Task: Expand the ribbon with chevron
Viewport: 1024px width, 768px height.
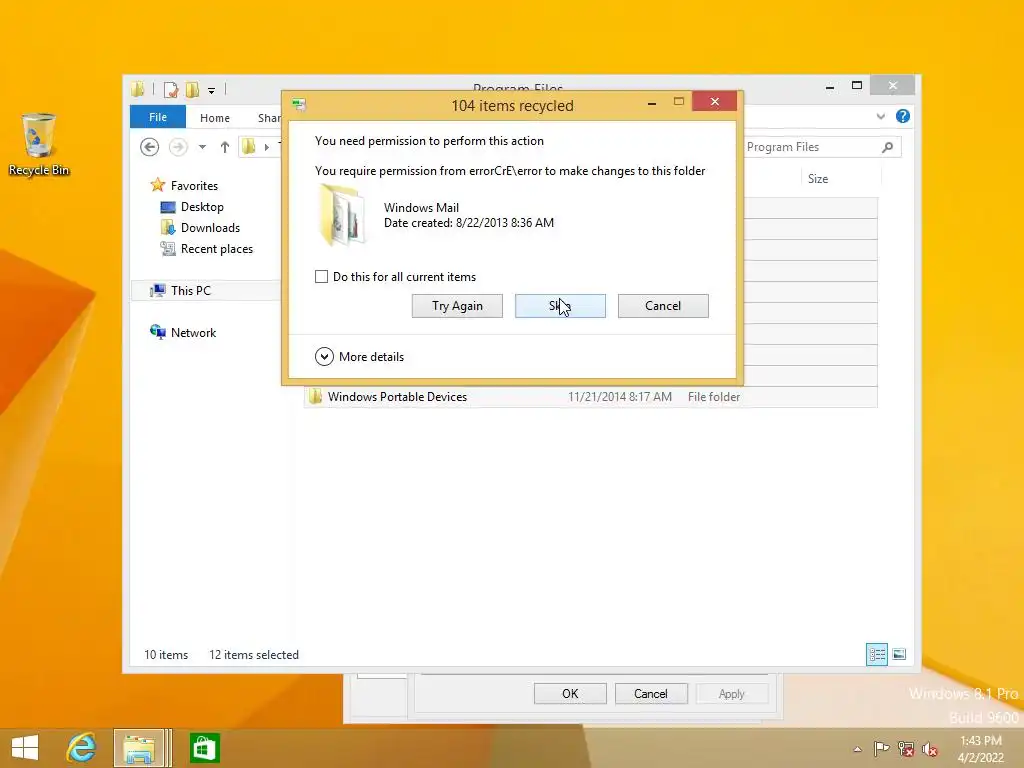Action: pos(880,116)
